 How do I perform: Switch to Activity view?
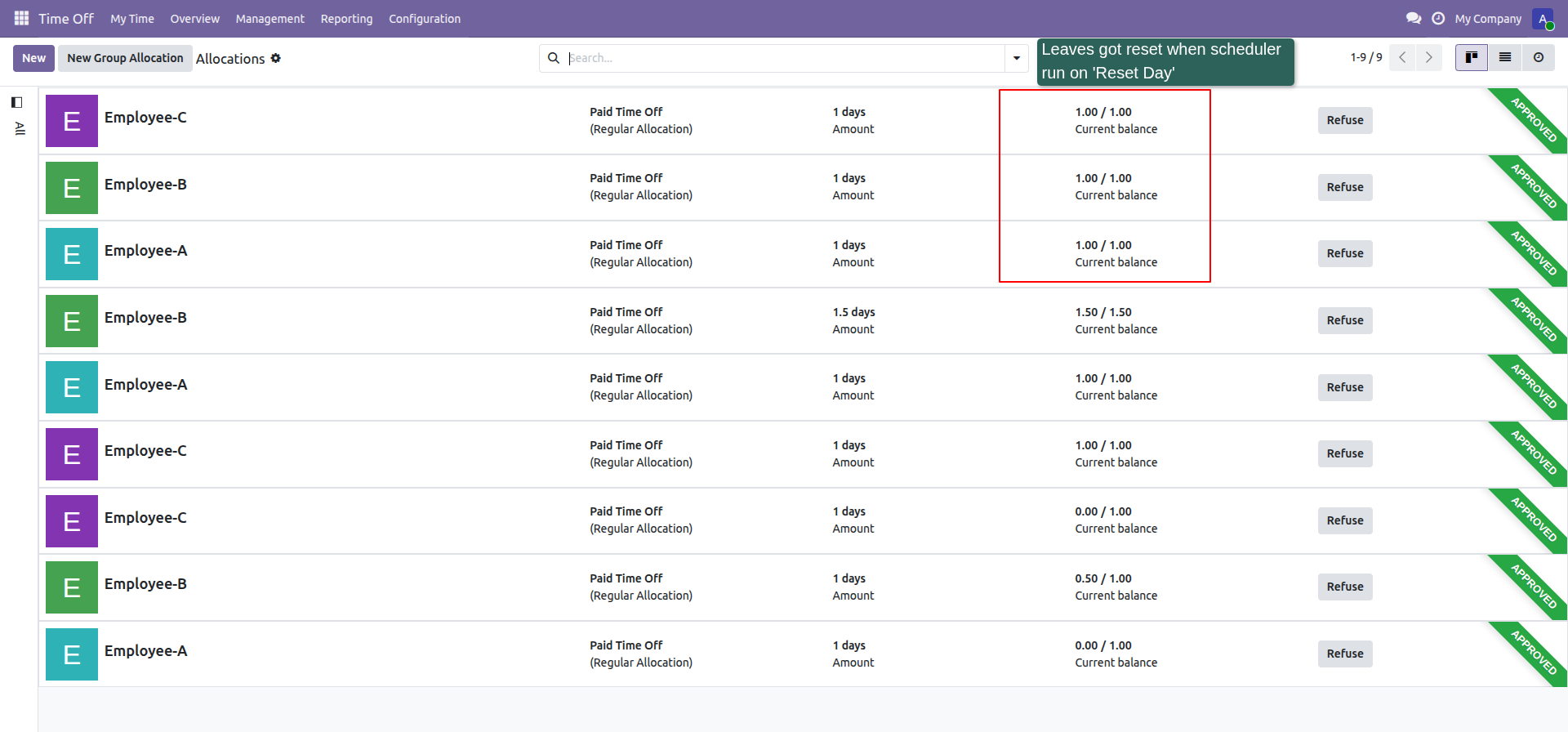(x=1539, y=57)
